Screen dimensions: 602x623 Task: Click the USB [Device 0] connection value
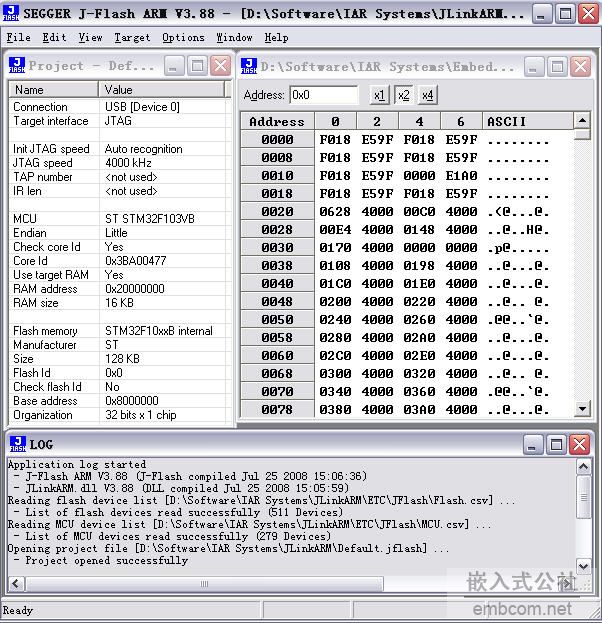[142, 107]
